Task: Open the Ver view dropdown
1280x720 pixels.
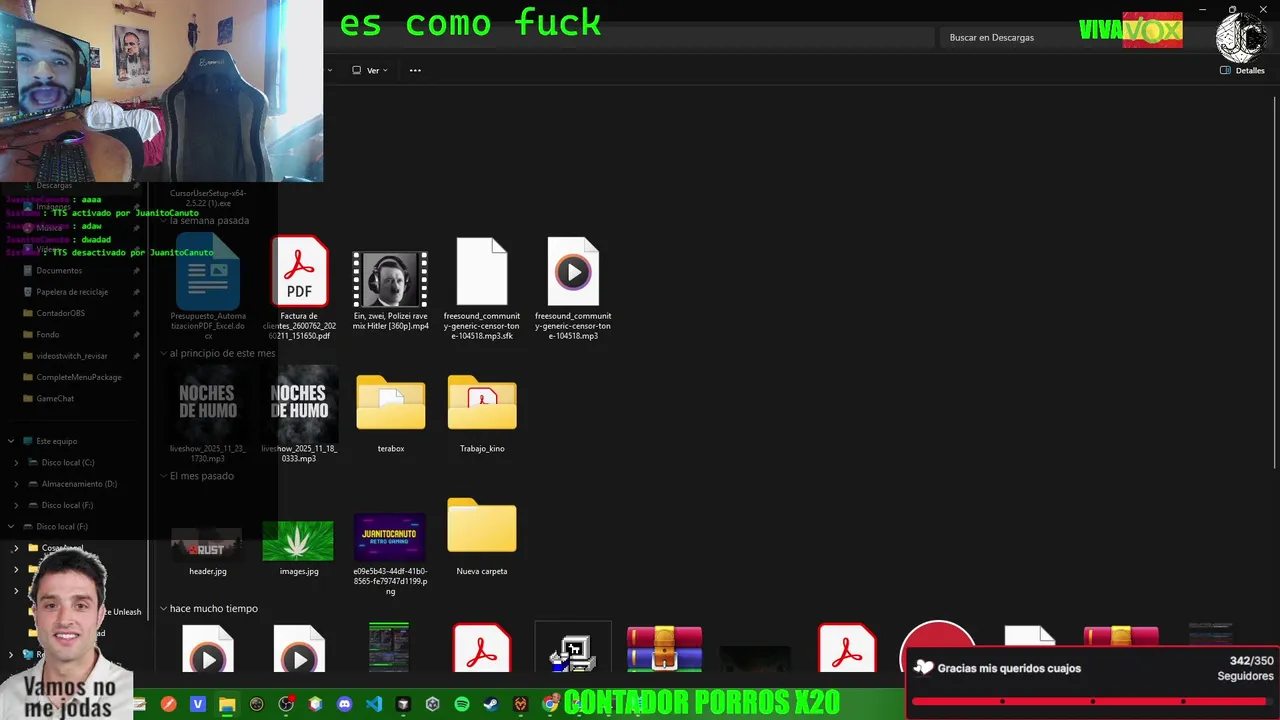Action: (370, 70)
